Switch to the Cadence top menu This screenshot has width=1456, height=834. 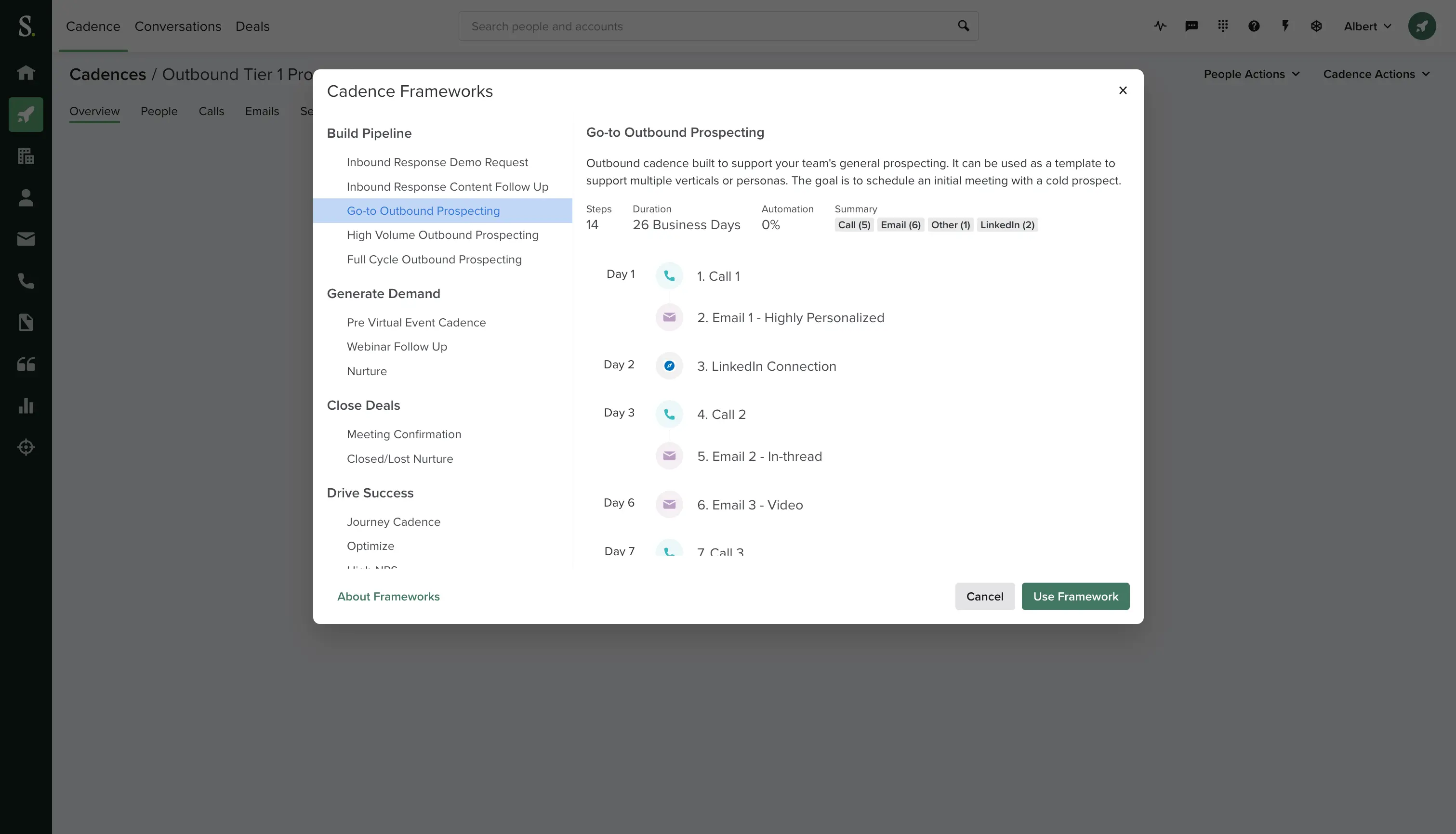[93, 26]
